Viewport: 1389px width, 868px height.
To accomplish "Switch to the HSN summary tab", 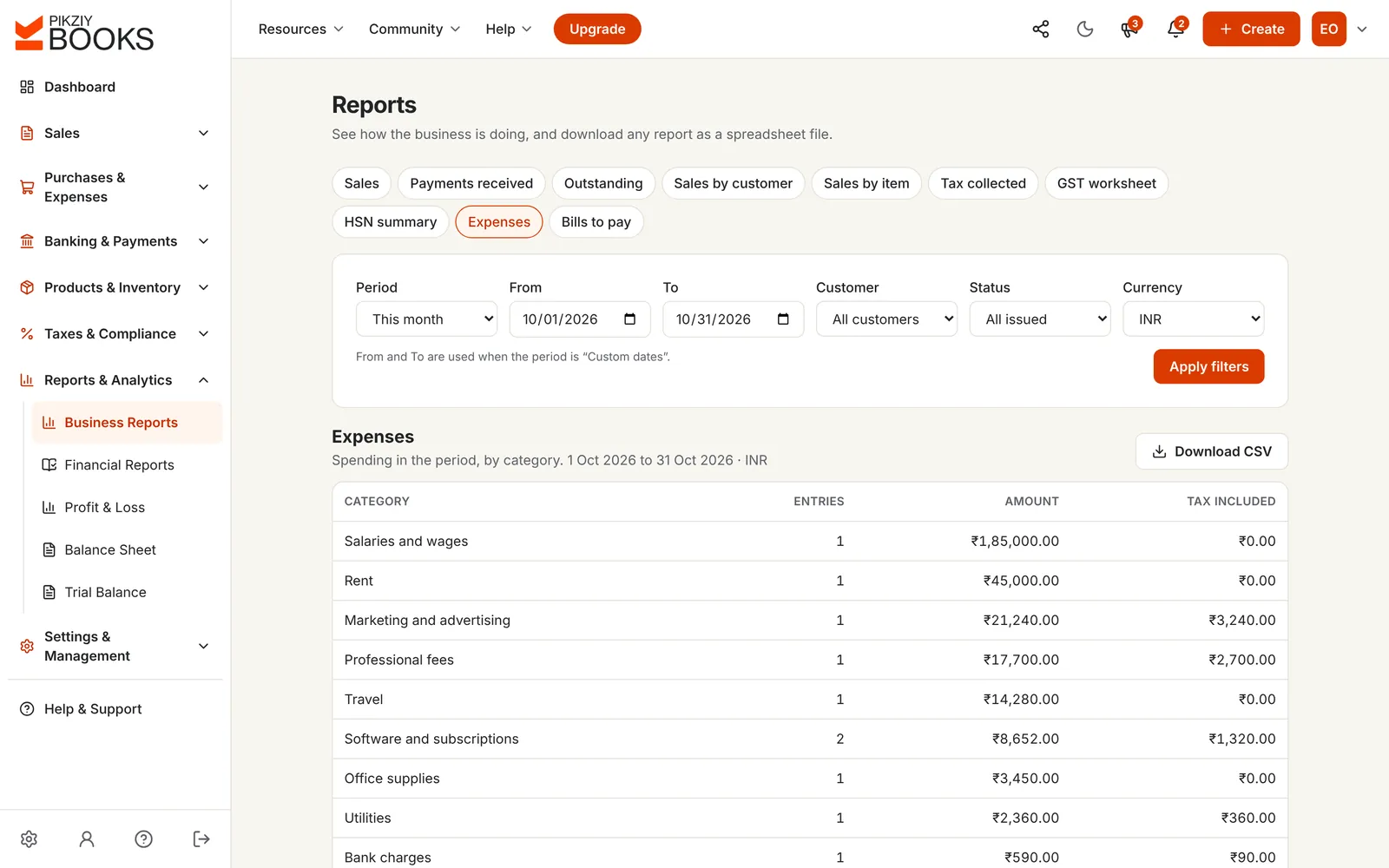I will [x=391, y=222].
